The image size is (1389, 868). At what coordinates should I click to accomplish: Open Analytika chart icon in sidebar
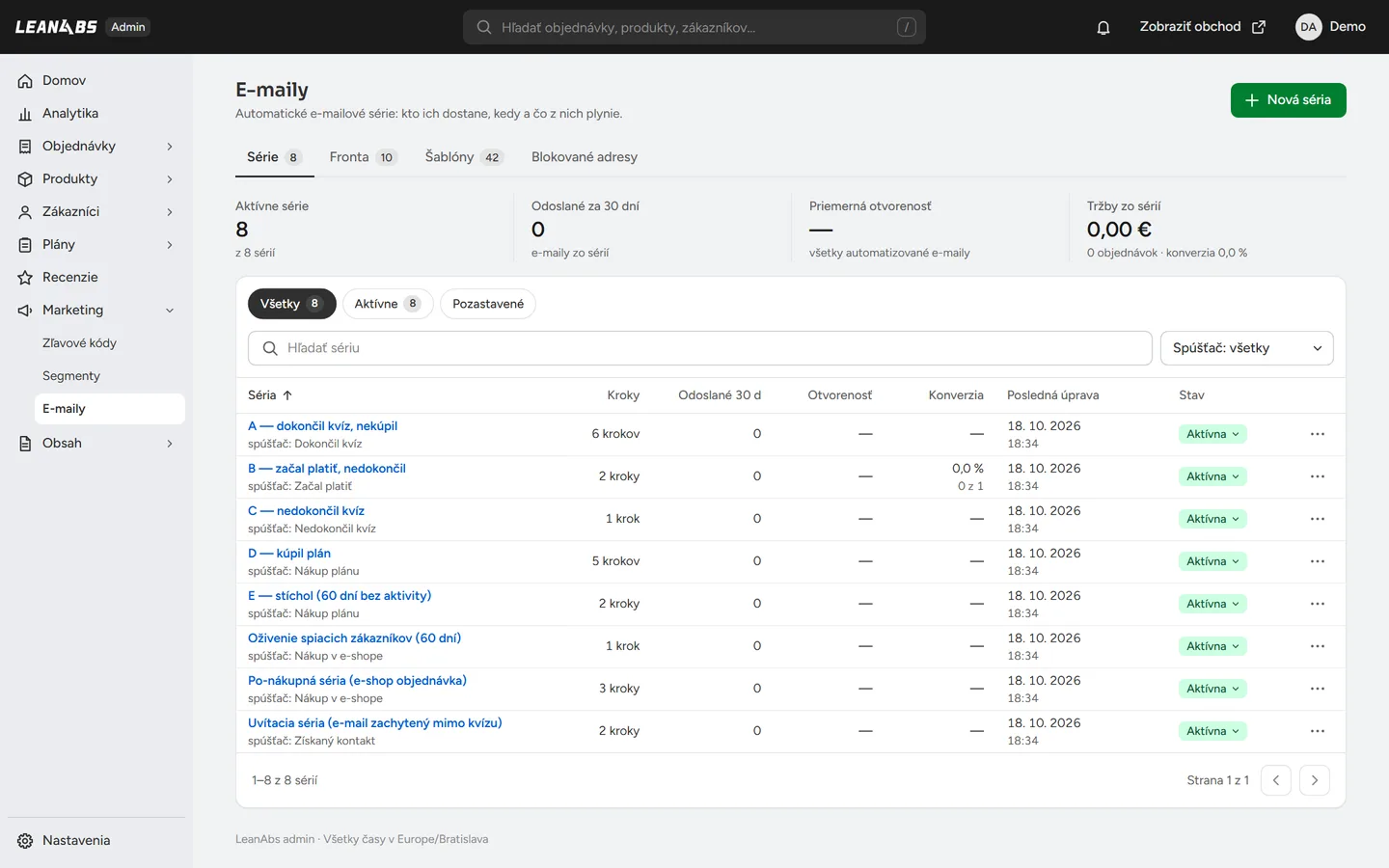tap(25, 114)
